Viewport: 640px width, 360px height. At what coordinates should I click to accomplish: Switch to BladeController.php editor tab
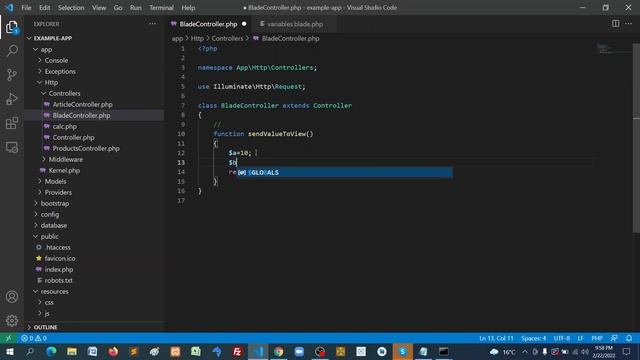(208, 24)
